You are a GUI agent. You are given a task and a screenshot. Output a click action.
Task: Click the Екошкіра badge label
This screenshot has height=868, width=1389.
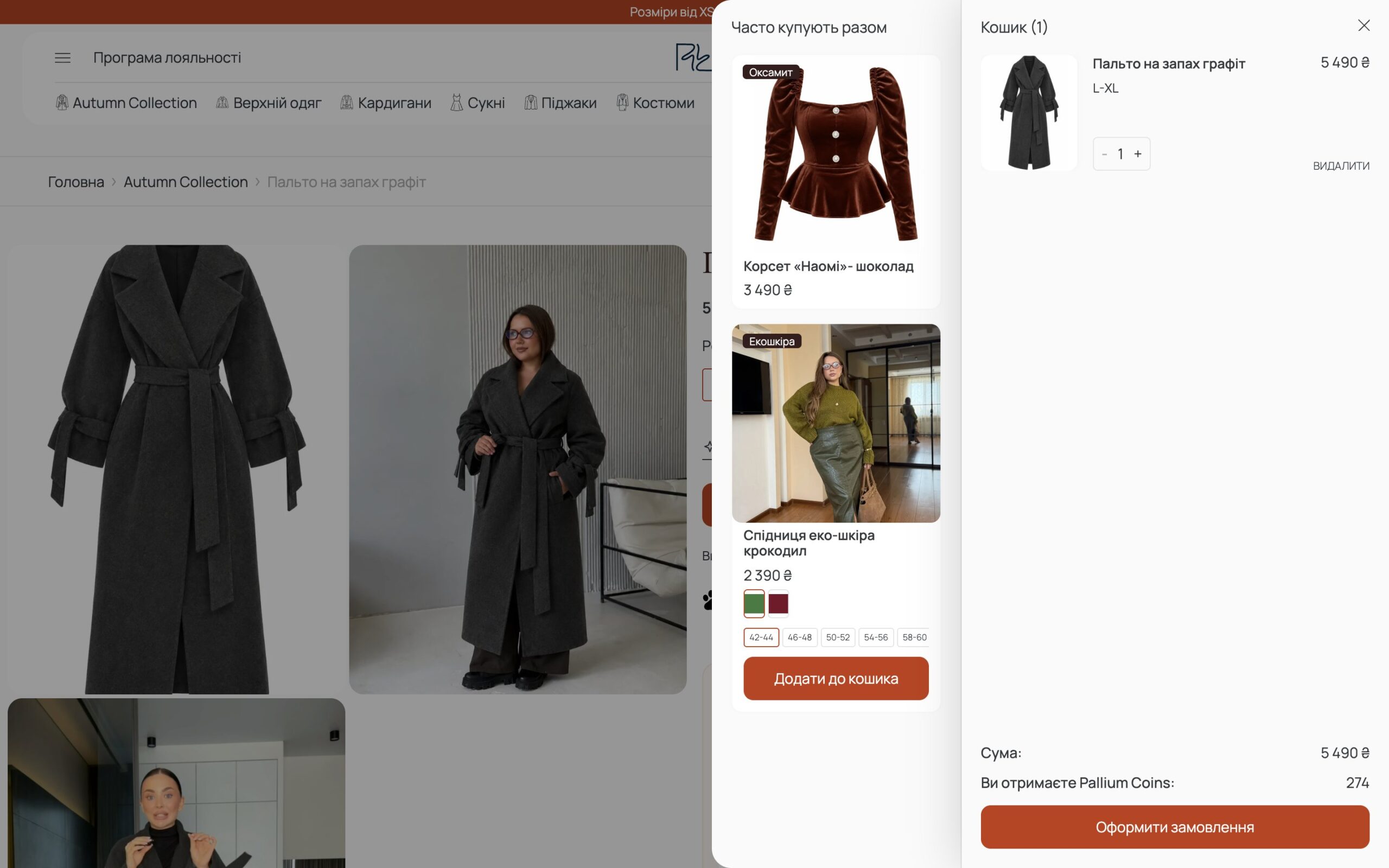[x=772, y=342]
